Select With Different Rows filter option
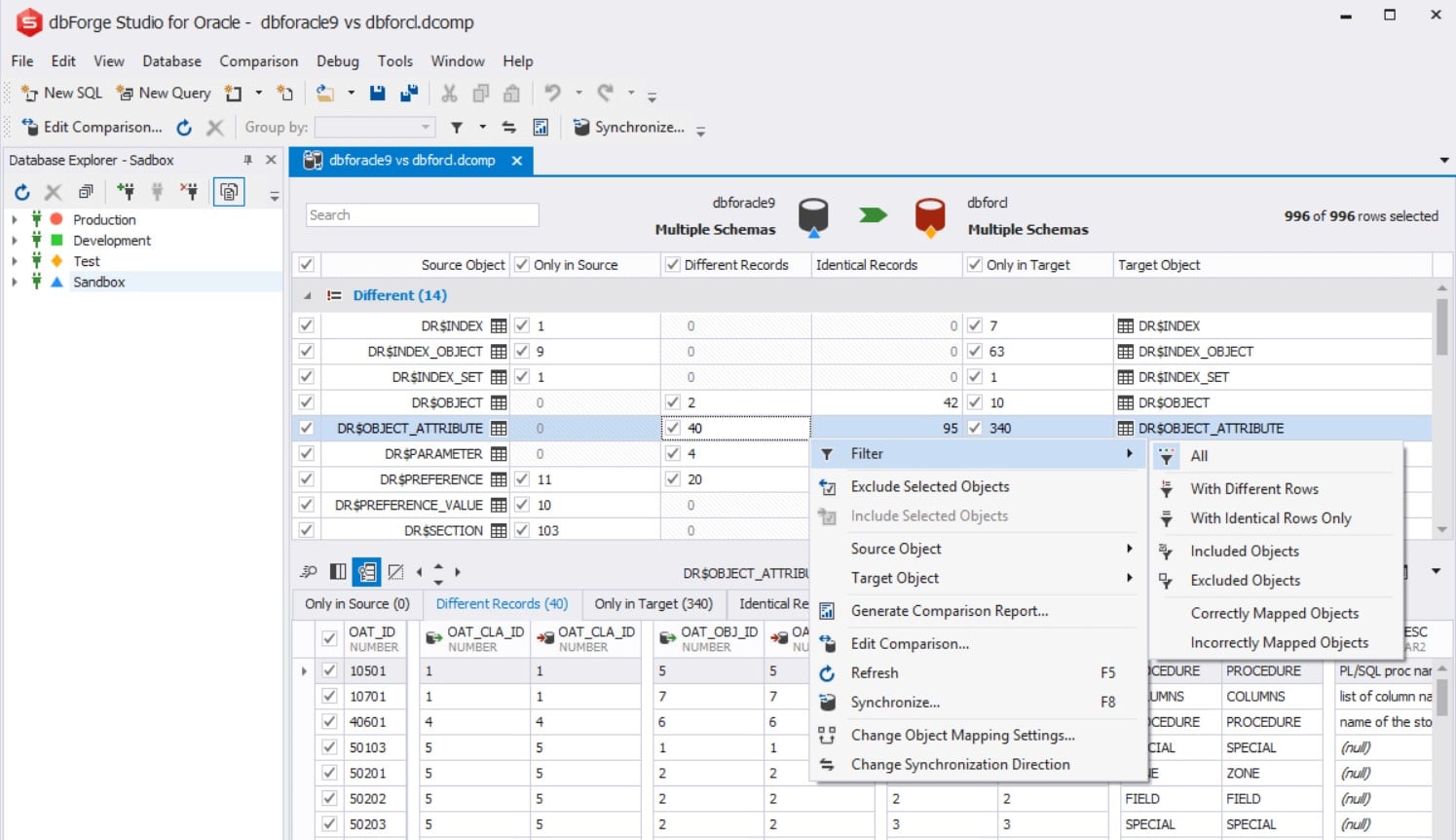The width and height of the screenshot is (1456, 840). coord(1275,489)
